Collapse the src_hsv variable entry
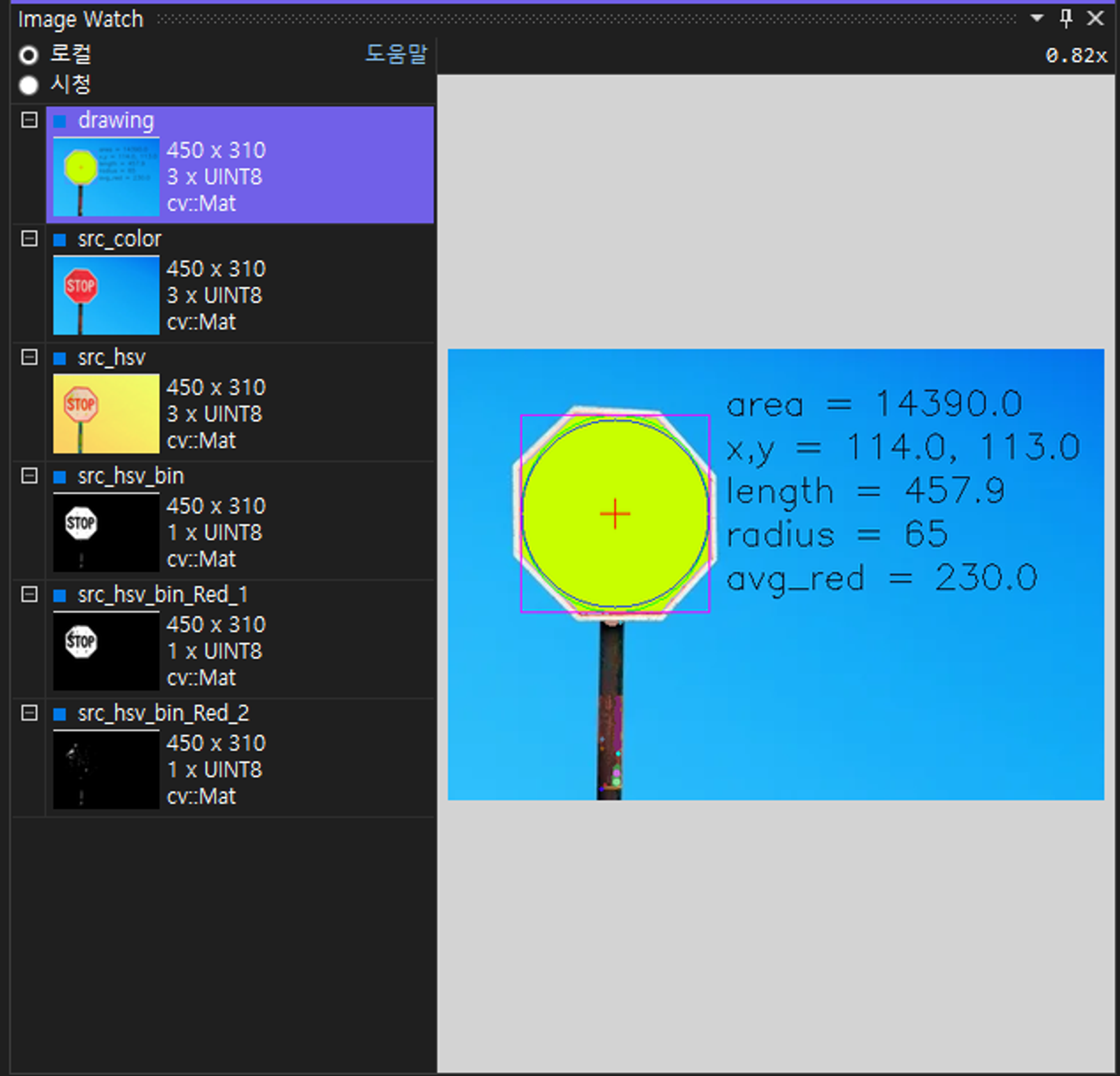Screen dimensions: 1120x1076 click(x=29, y=357)
